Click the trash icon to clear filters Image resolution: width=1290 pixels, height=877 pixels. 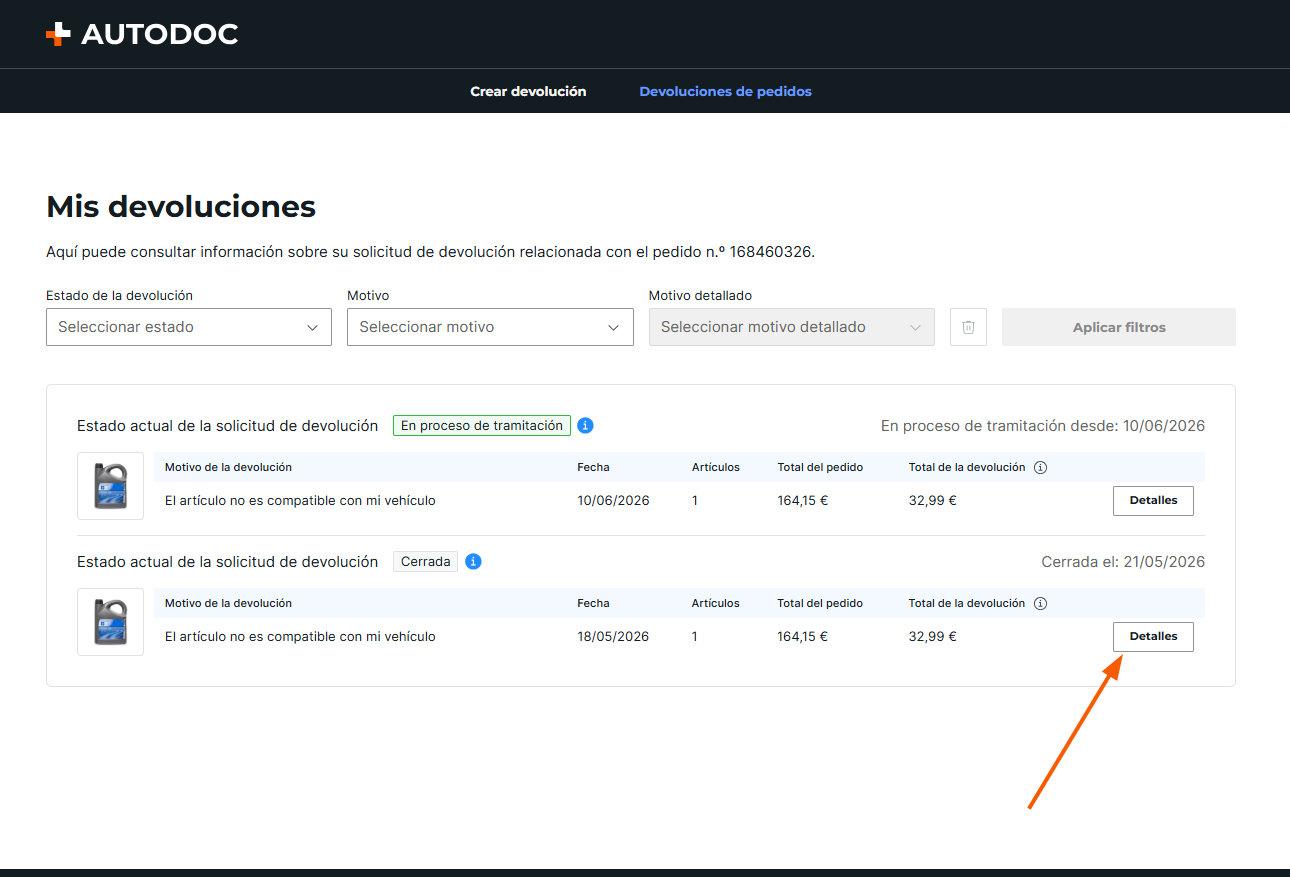click(x=968, y=327)
